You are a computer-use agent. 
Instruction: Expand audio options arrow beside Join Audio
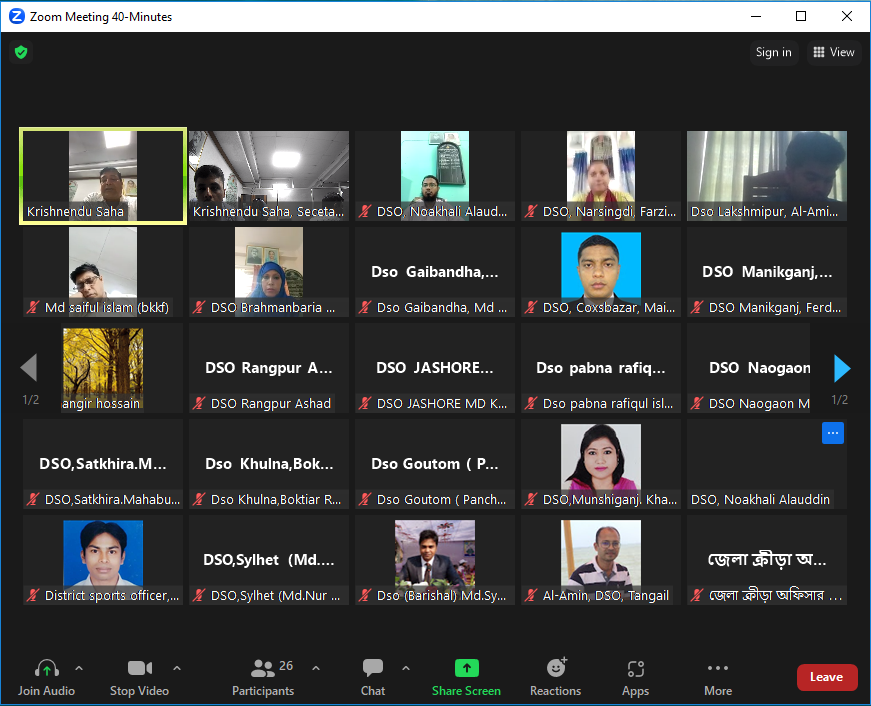(79, 668)
